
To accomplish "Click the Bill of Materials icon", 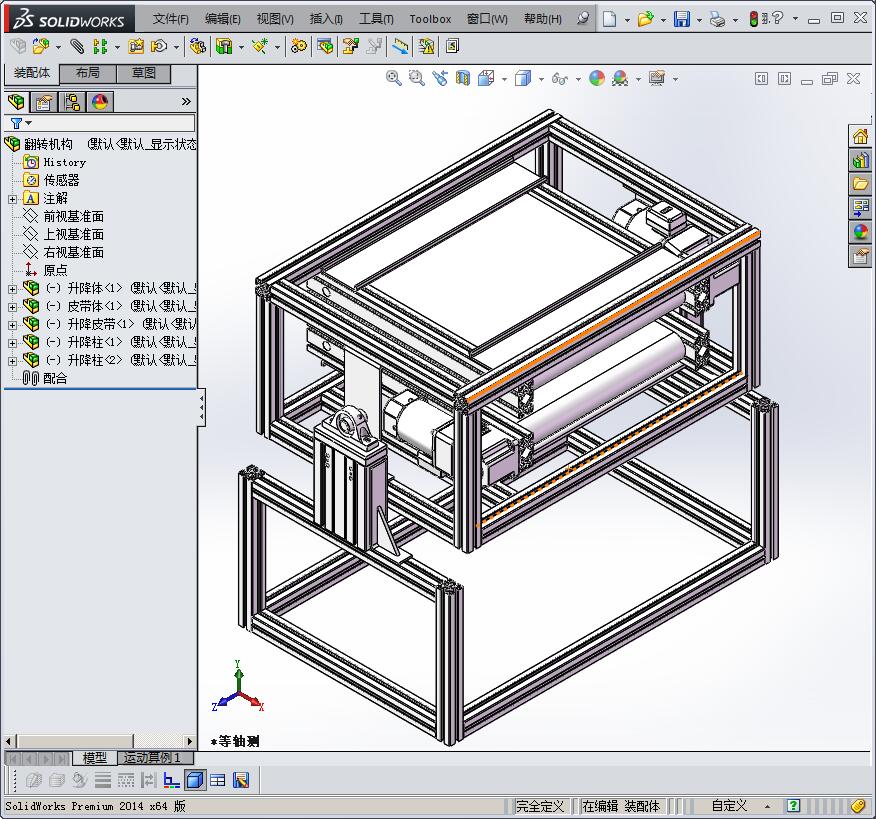I will 325,46.
